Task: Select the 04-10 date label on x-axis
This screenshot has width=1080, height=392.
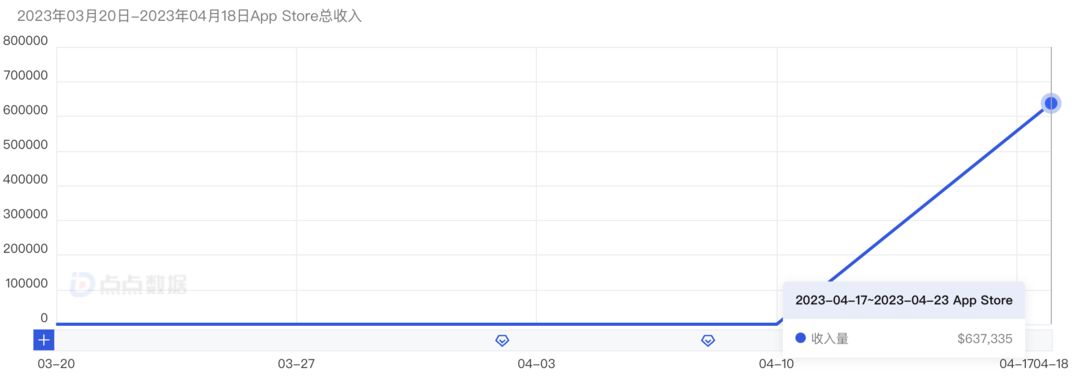Action: click(777, 364)
